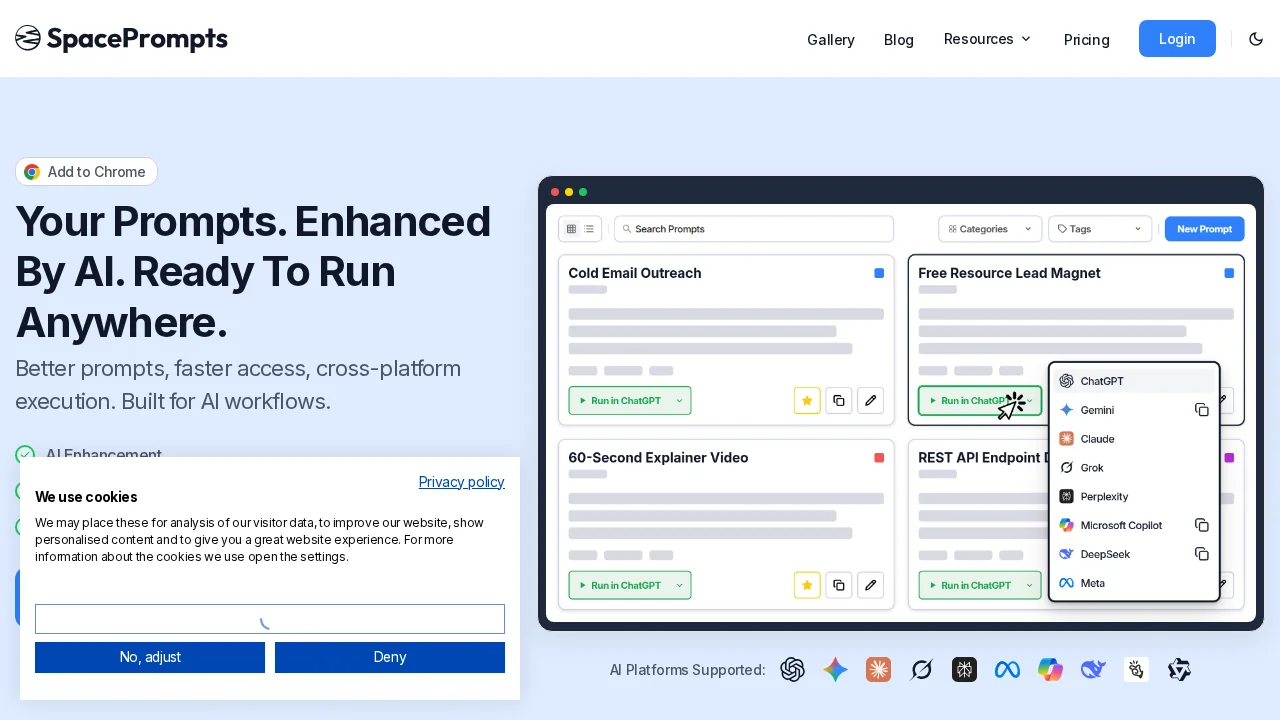Open the Gallery page
Image resolution: width=1280 pixels, height=720 pixels.
(x=830, y=40)
